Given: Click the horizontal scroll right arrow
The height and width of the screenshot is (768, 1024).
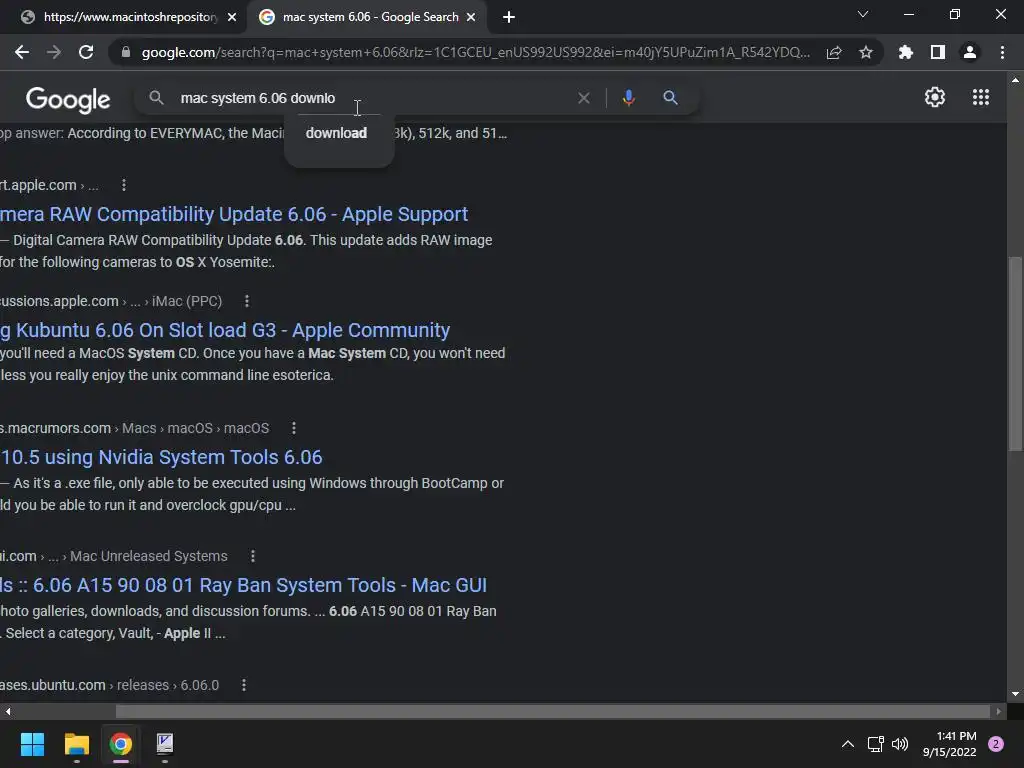Looking at the screenshot, I should point(998,711).
